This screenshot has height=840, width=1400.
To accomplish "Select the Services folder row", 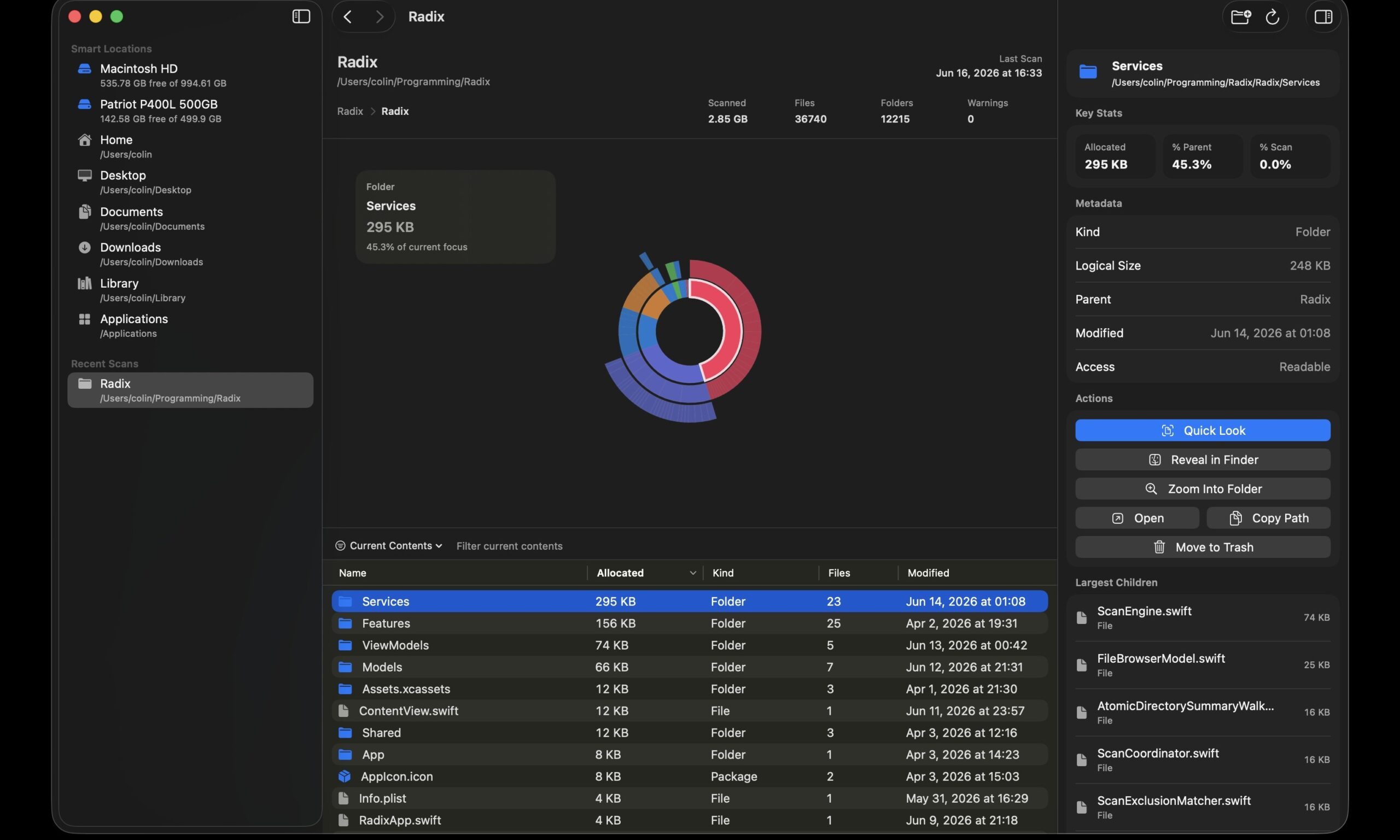I will click(x=689, y=601).
